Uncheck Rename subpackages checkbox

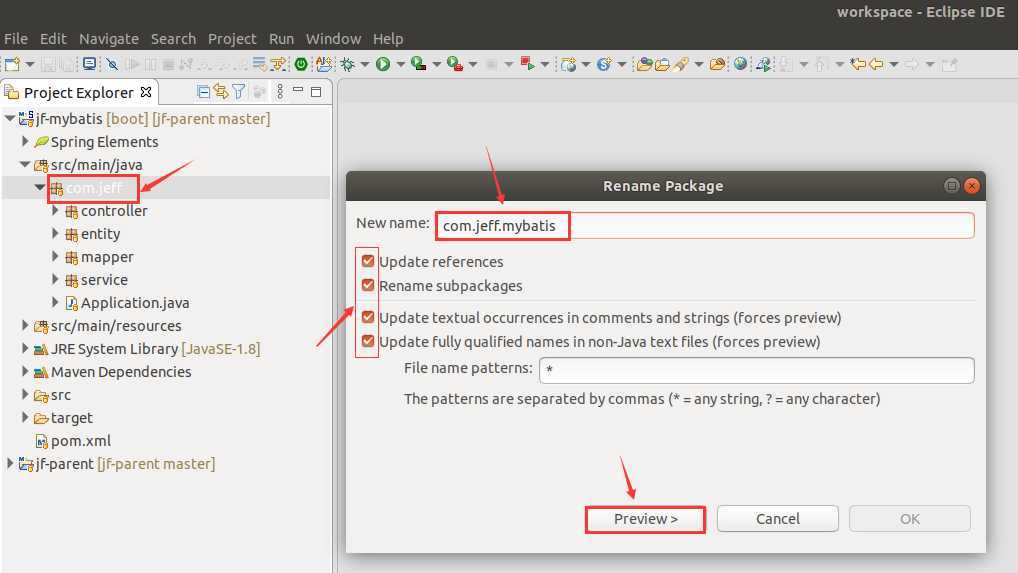pyautogui.click(x=367, y=285)
